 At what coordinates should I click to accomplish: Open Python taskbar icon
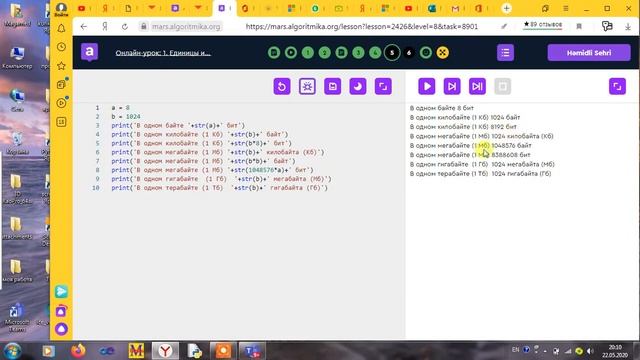(x=195, y=351)
